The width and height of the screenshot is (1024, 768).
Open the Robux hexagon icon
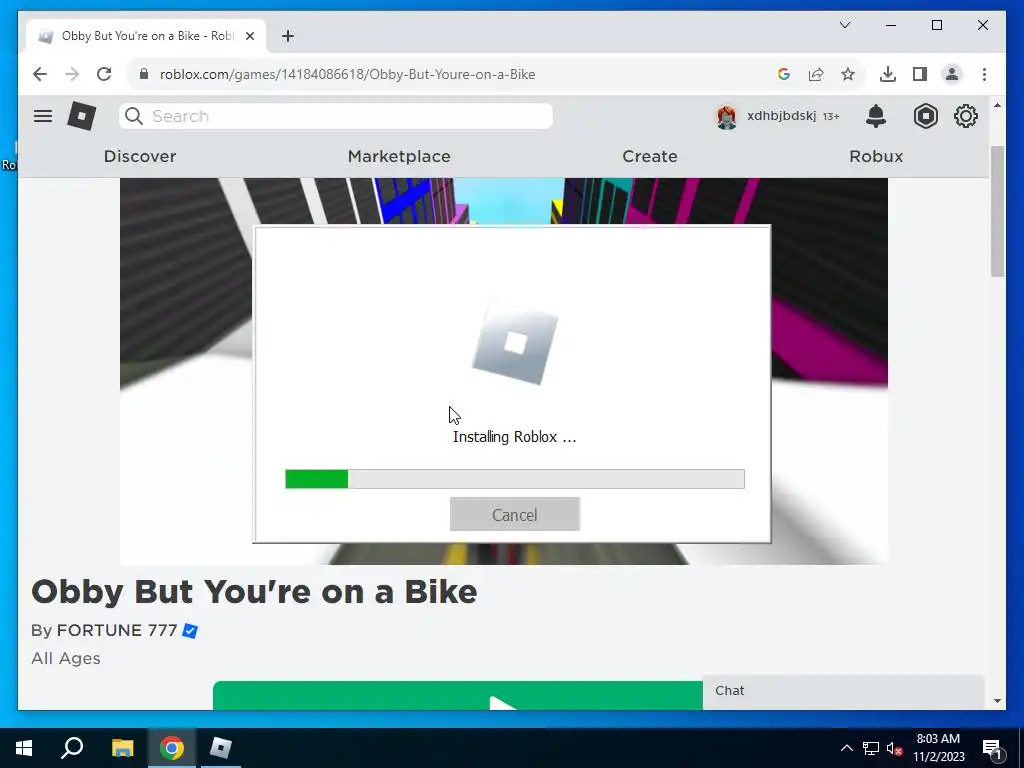pos(925,116)
